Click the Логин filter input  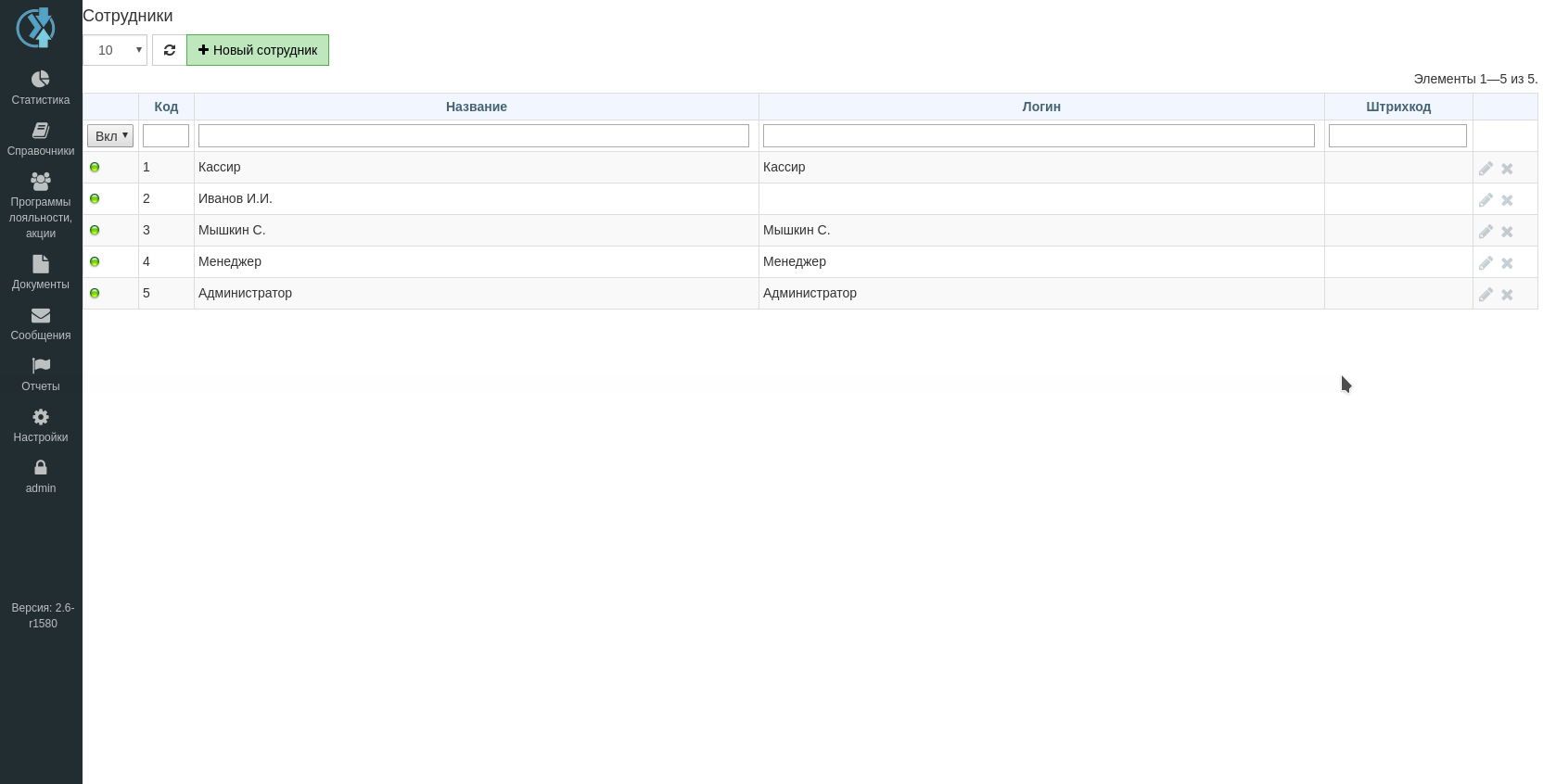pos(1039,136)
